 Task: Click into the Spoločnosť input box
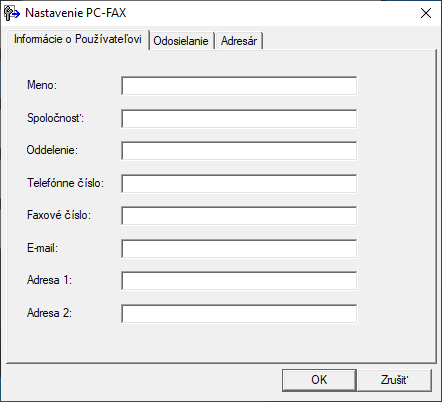(x=239, y=118)
